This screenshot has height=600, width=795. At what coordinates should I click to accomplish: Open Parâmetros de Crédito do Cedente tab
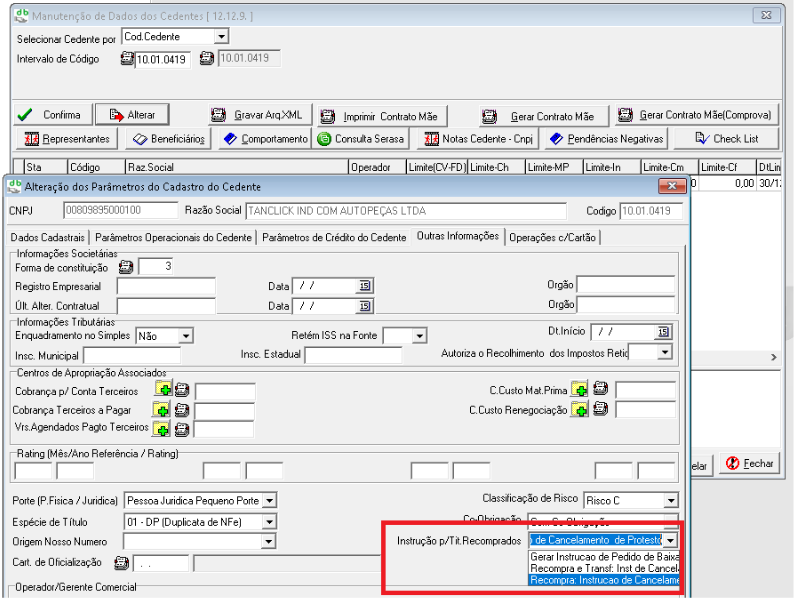334,237
